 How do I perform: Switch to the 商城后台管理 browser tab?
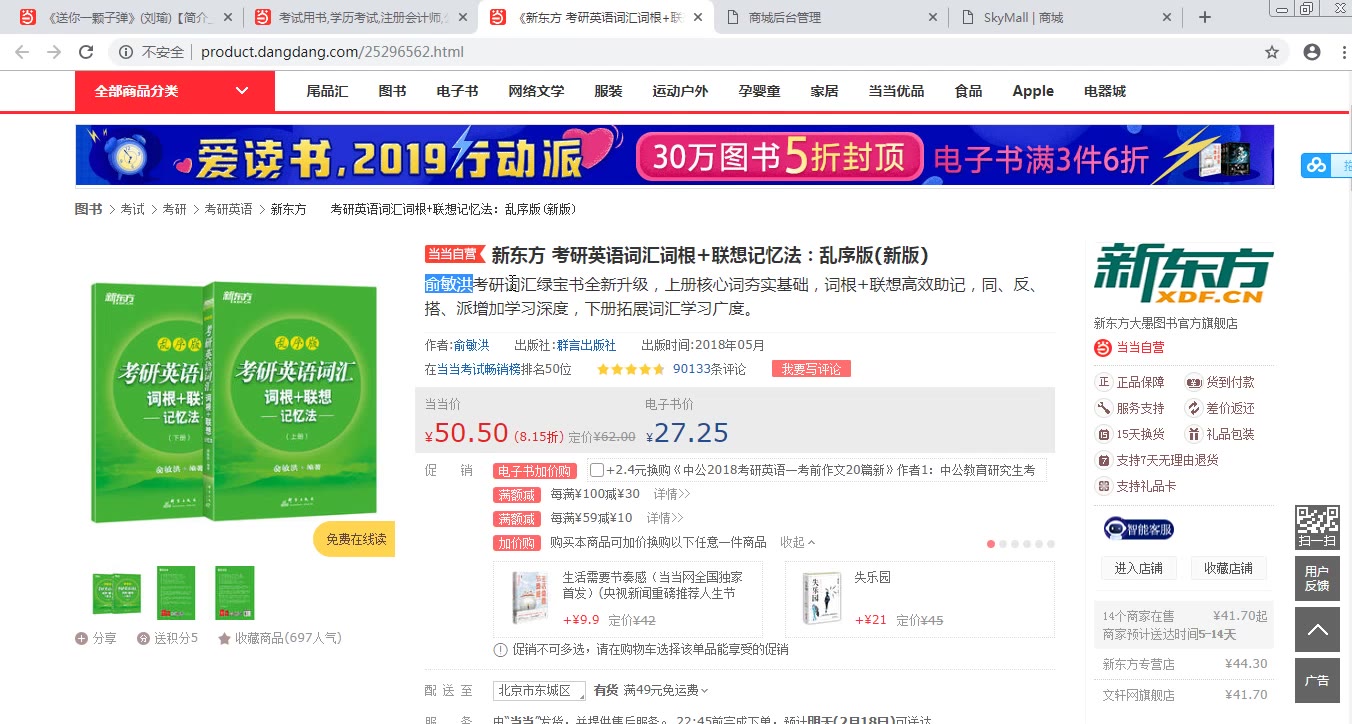(832, 18)
